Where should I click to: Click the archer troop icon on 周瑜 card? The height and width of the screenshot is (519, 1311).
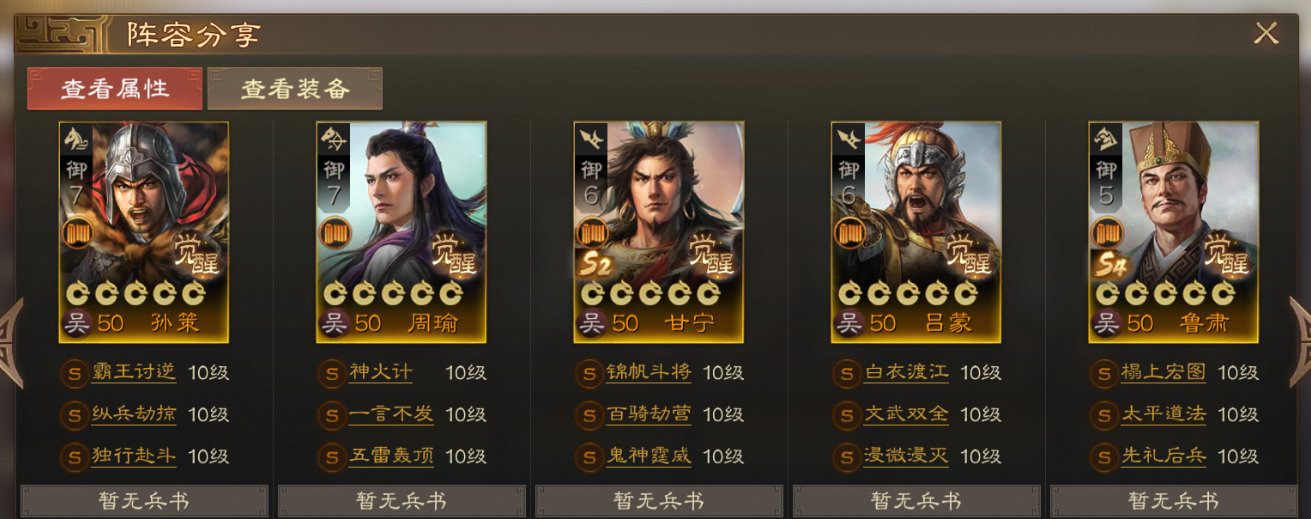click(333, 139)
